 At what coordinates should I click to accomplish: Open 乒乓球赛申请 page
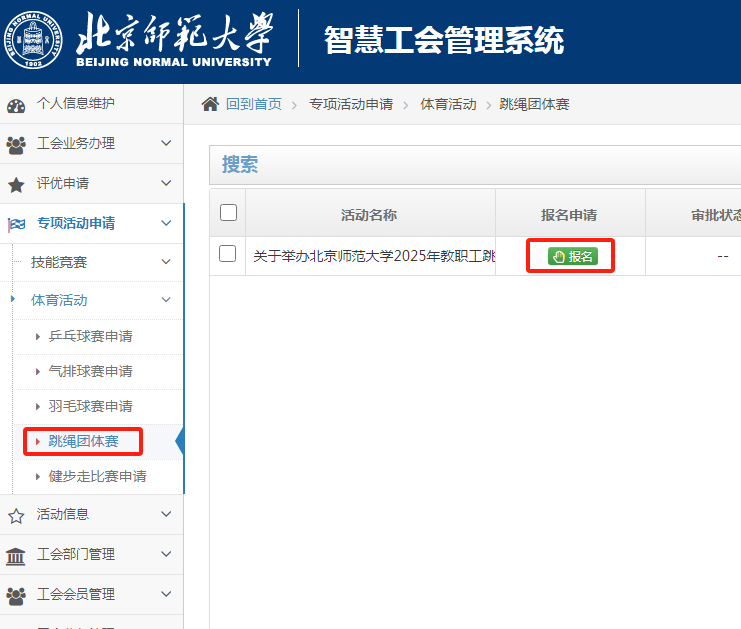pos(98,336)
